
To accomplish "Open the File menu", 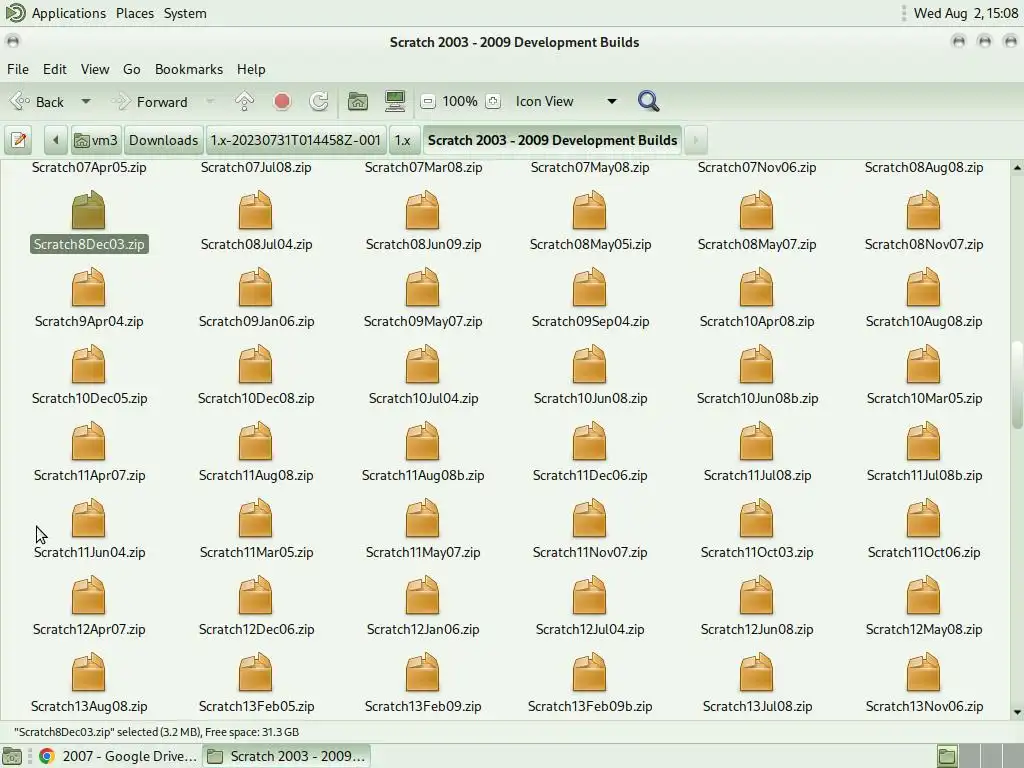I will coord(18,69).
